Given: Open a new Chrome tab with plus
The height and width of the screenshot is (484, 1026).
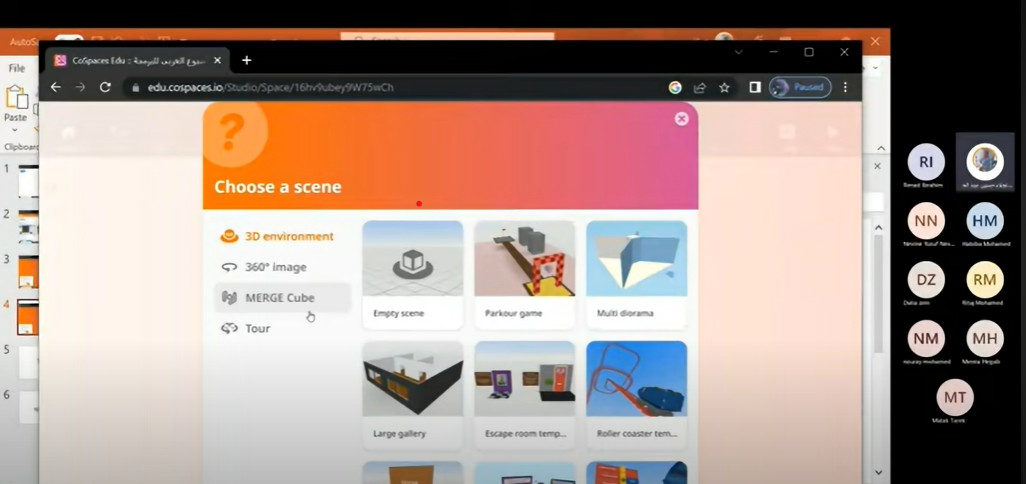Looking at the screenshot, I should point(246,60).
